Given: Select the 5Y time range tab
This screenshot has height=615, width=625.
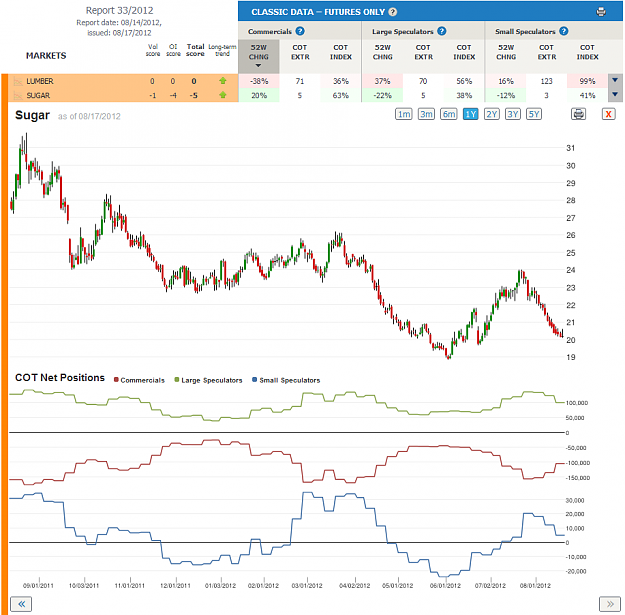Looking at the screenshot, I should (x=534, y=114).
